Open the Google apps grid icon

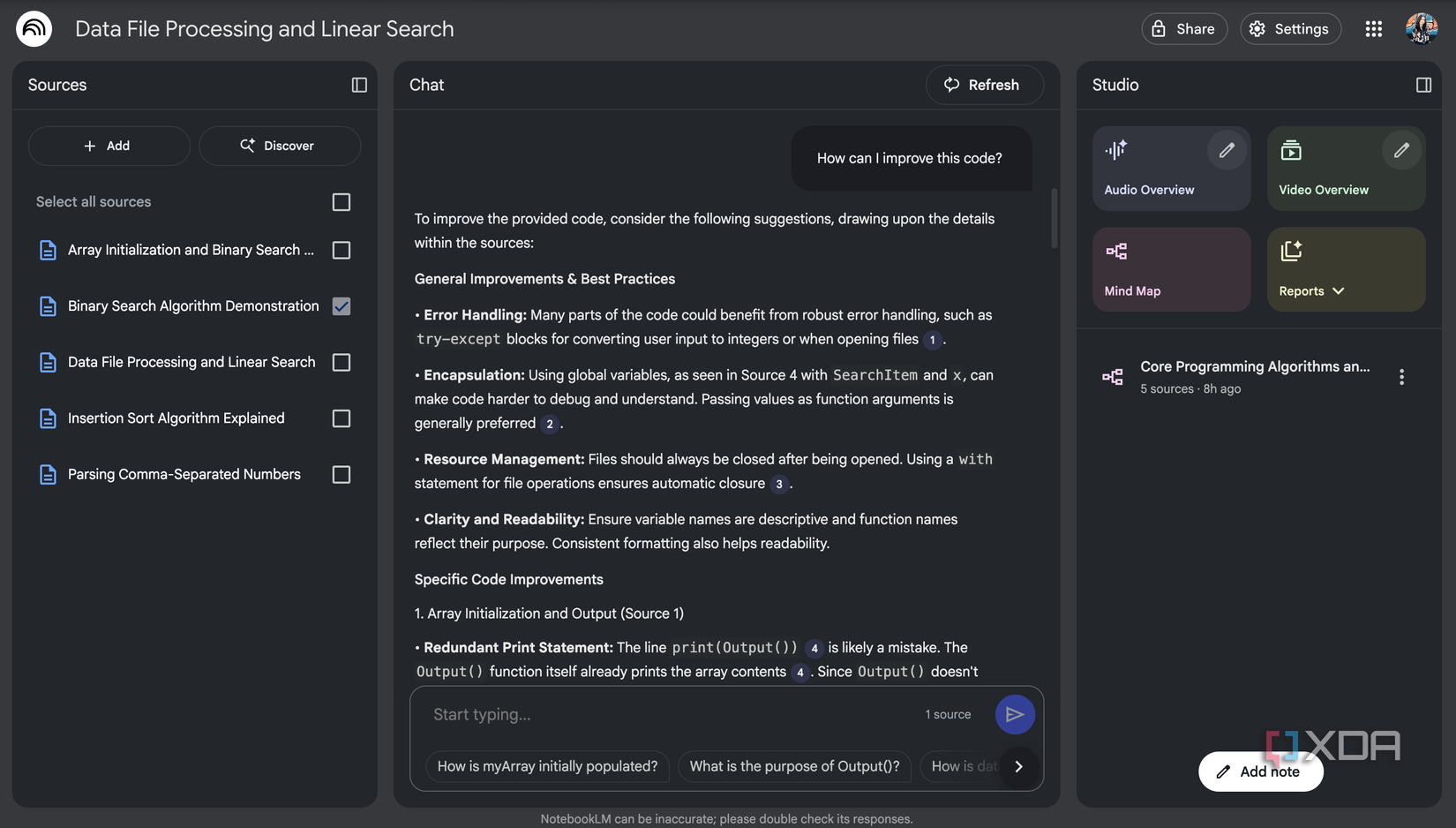1373,29
